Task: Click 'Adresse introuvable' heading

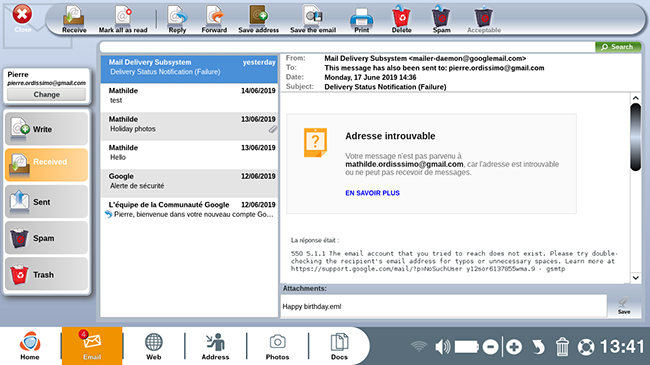Action: click(390, 136)
